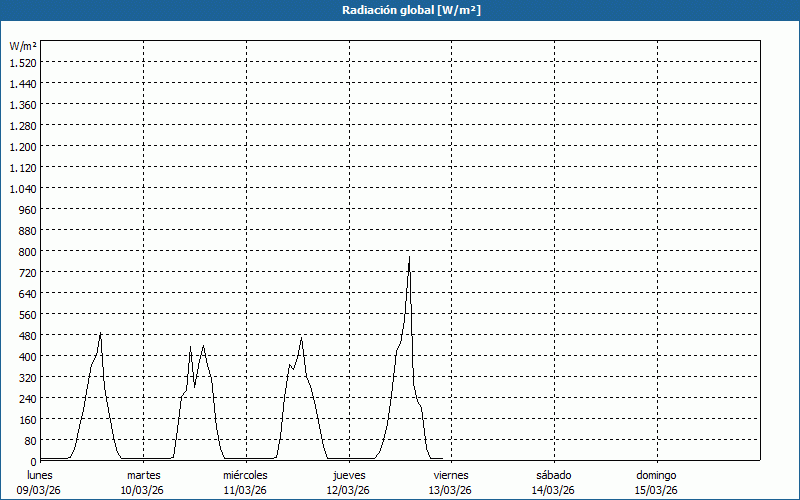800x500 pixels.
Task: Click the 09/03/26 date label
Action: 40,490
